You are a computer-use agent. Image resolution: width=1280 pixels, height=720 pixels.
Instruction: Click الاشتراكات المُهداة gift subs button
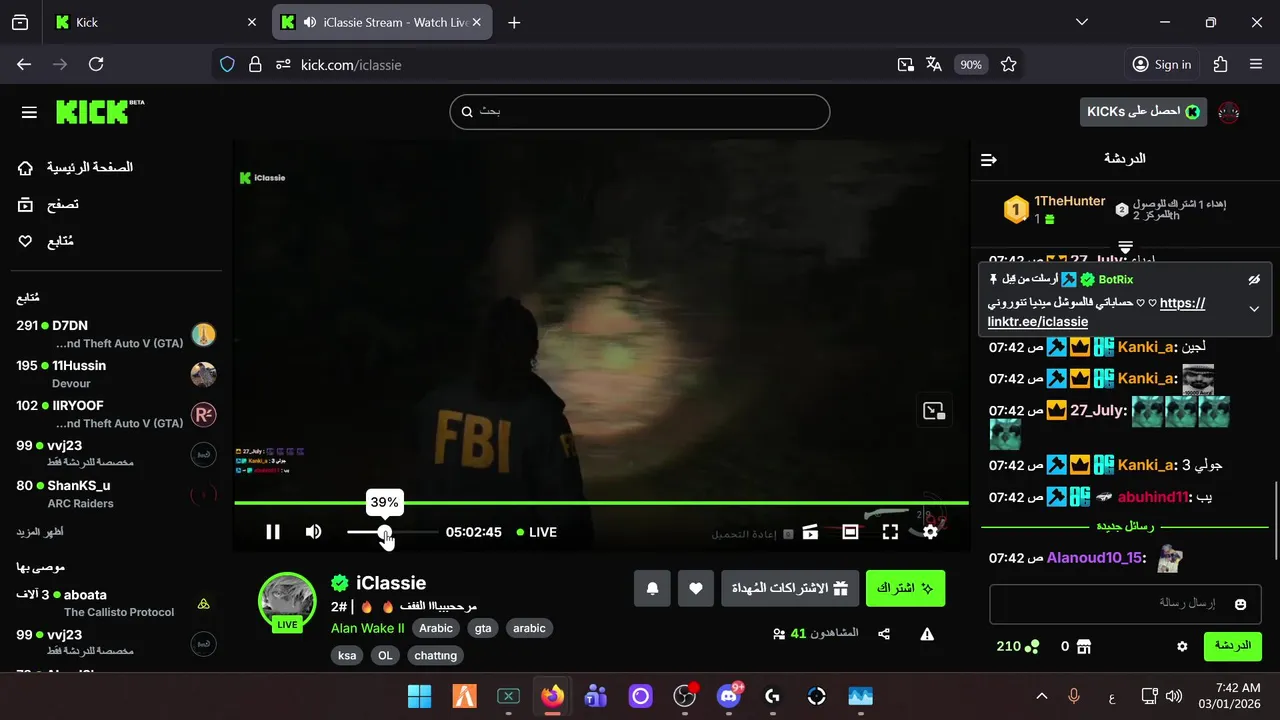[x=790, y=589]
